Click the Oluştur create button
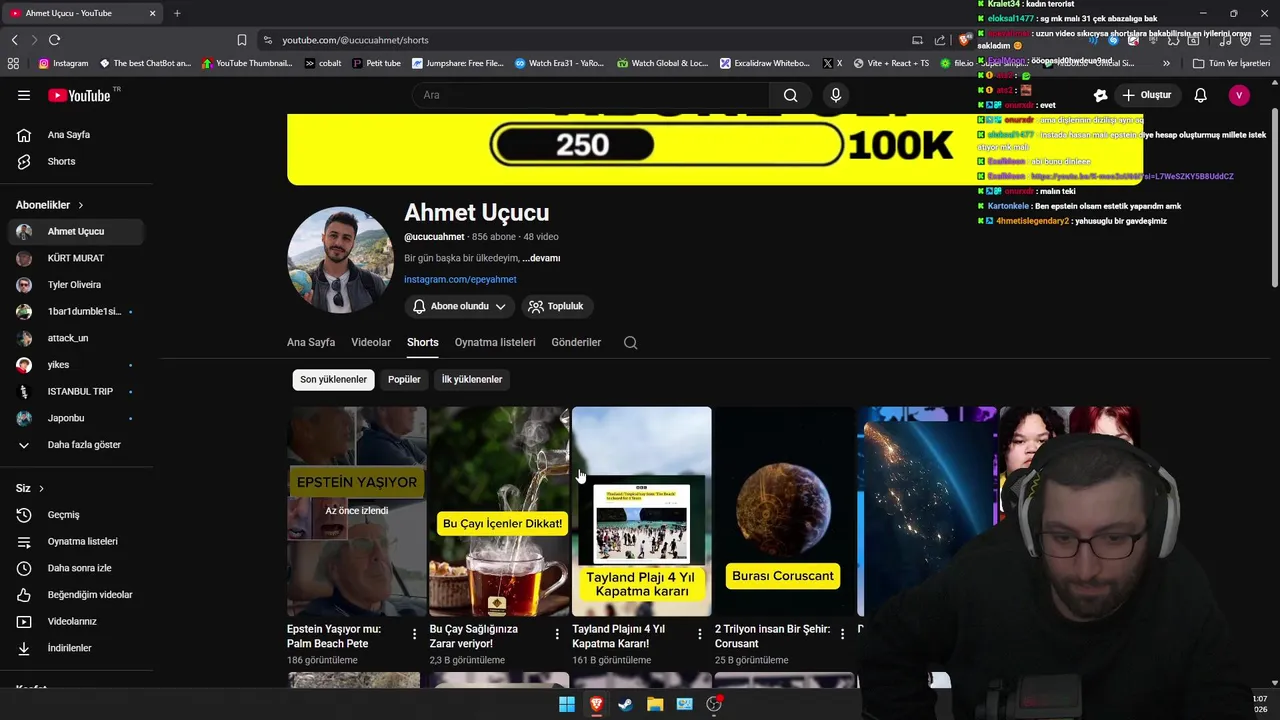 point(1146,95)
